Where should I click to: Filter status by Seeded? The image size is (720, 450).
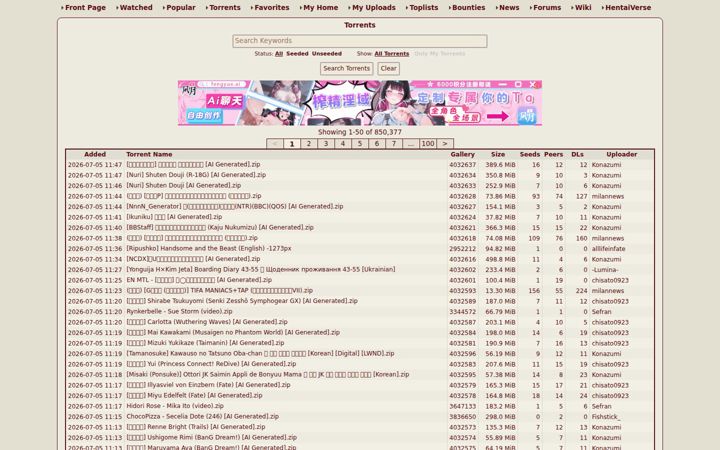(x=297, y=54)
